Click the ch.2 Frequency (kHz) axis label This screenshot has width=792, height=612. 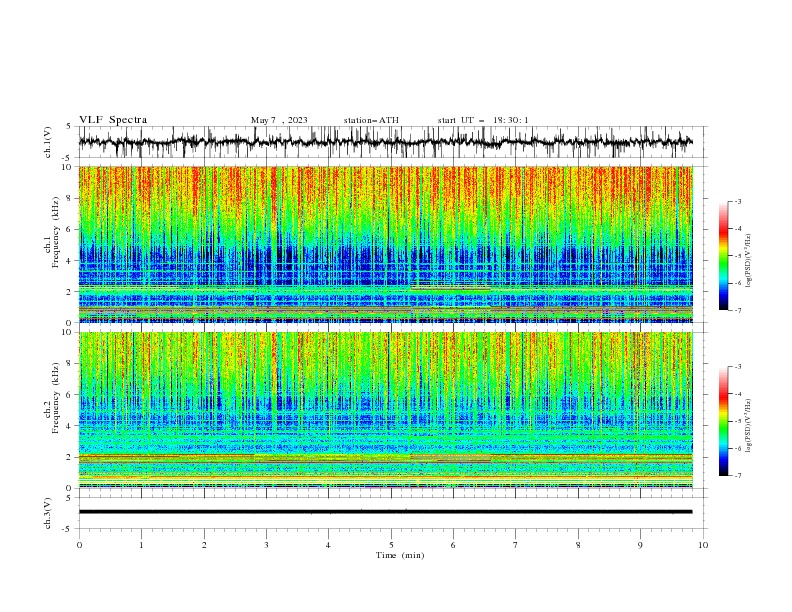(52, 398)
